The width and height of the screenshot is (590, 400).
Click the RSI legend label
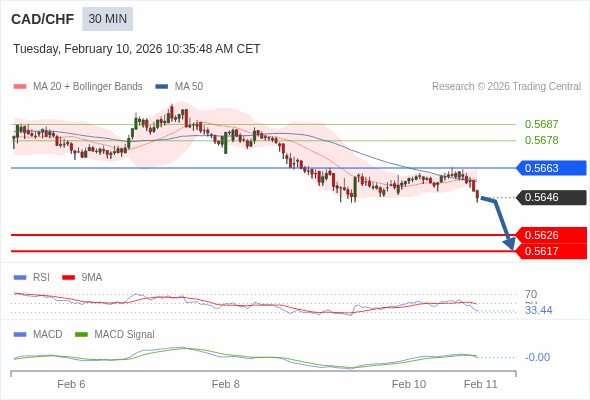(41, 278)
